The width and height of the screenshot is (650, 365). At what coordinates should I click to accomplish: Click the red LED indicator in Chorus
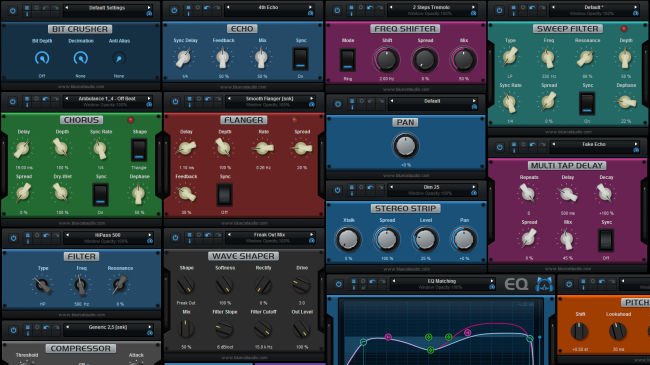pos(131,120)
